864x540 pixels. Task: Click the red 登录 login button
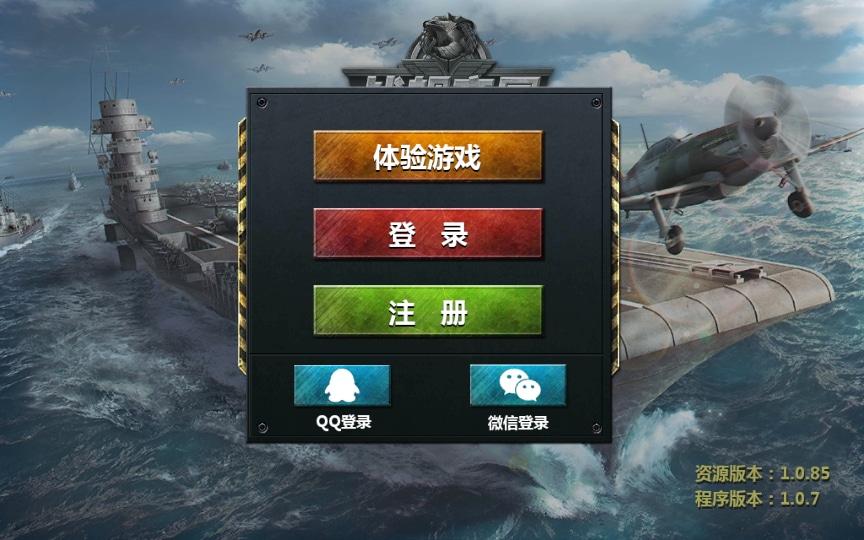(x=428, y=233)
